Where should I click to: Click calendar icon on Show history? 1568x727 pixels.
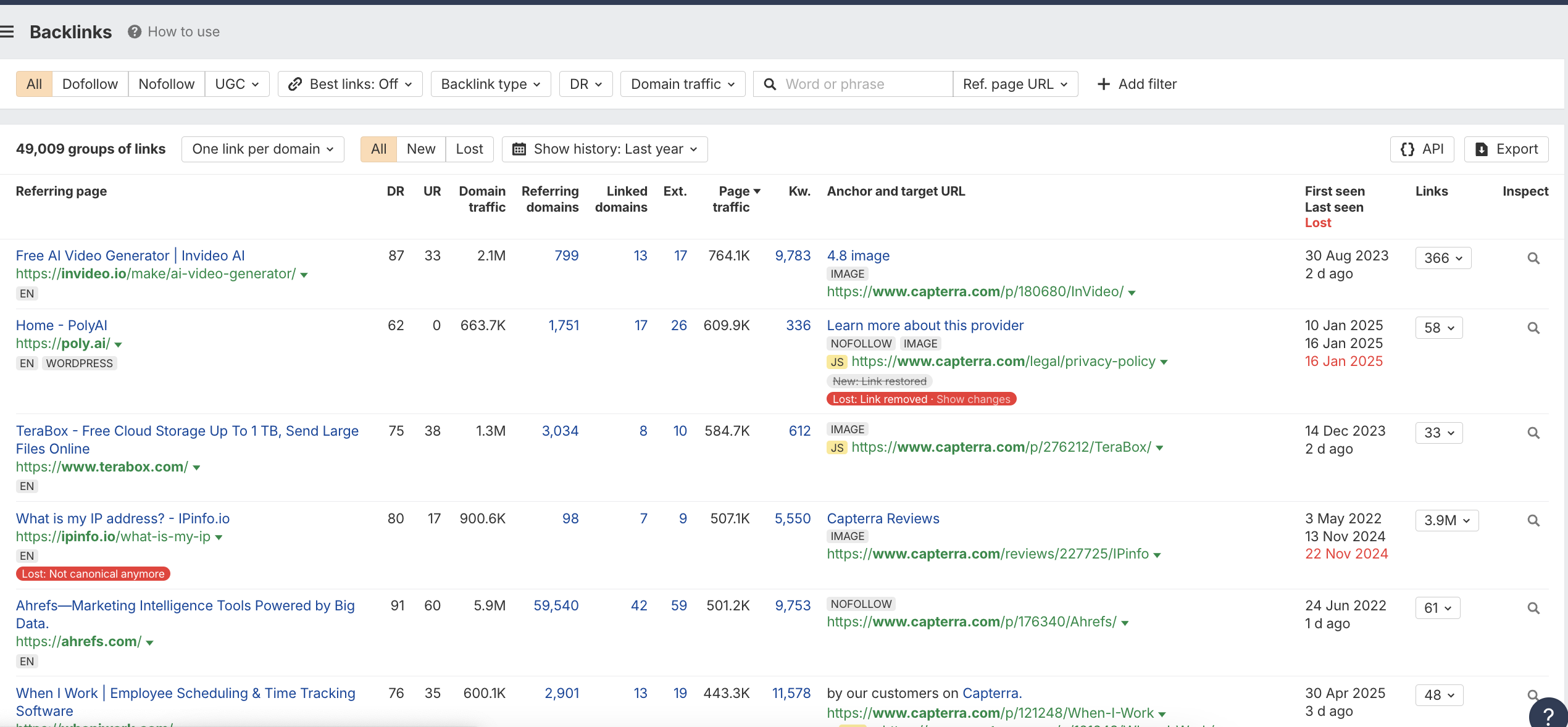coord(519,149)
